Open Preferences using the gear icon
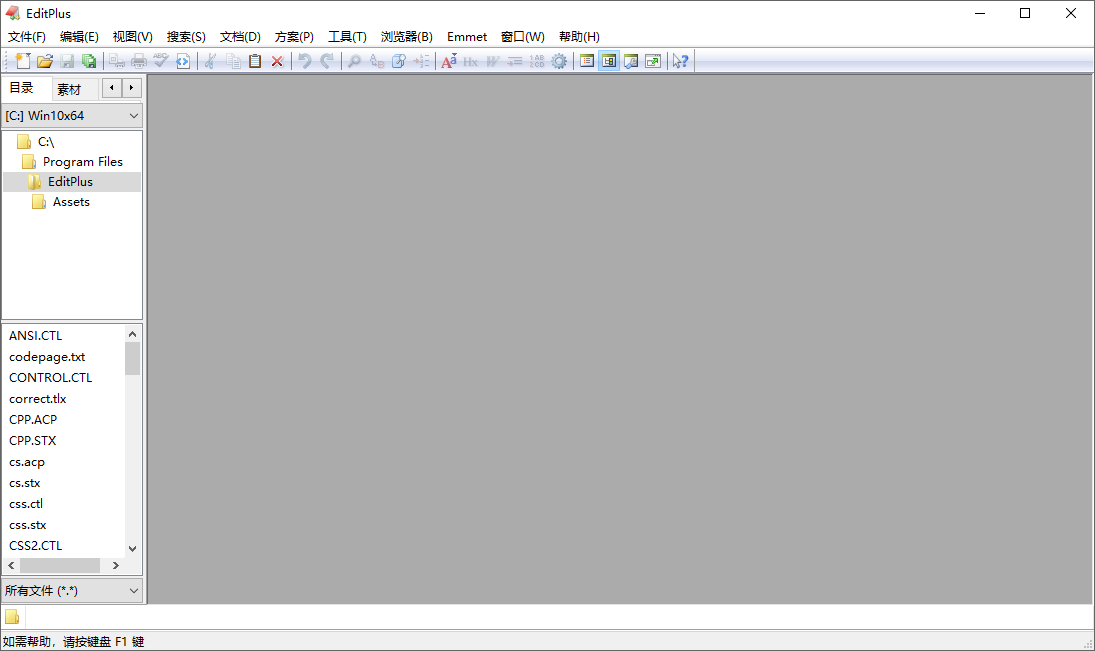The height and width of the screenshot is (651, 1095). coord(559,61)
